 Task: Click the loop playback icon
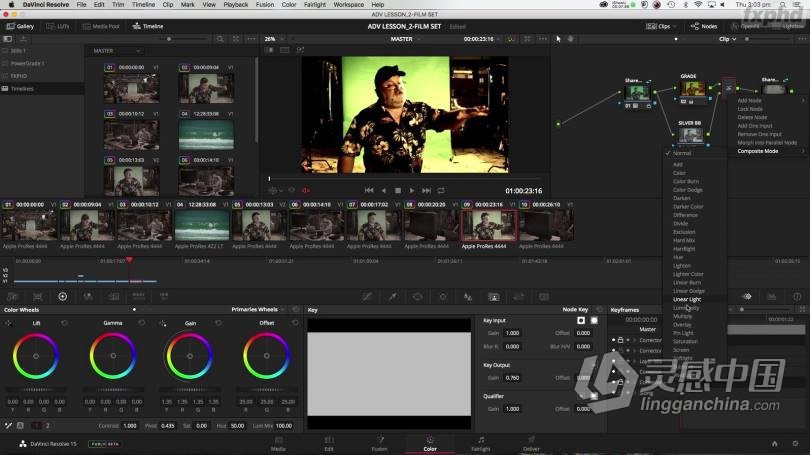(441, 190)
